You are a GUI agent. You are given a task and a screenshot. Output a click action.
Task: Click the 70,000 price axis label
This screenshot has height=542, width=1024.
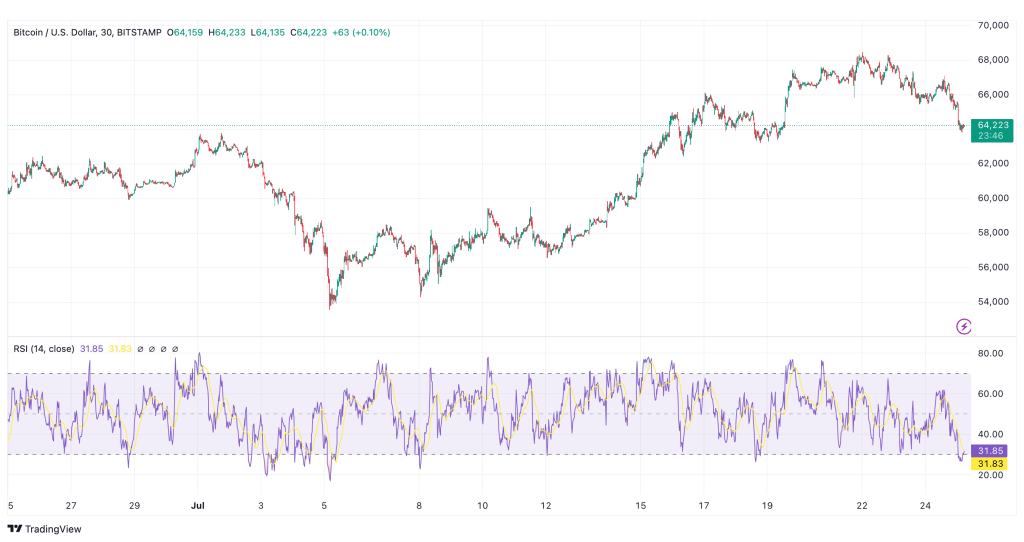pos(993,25)
